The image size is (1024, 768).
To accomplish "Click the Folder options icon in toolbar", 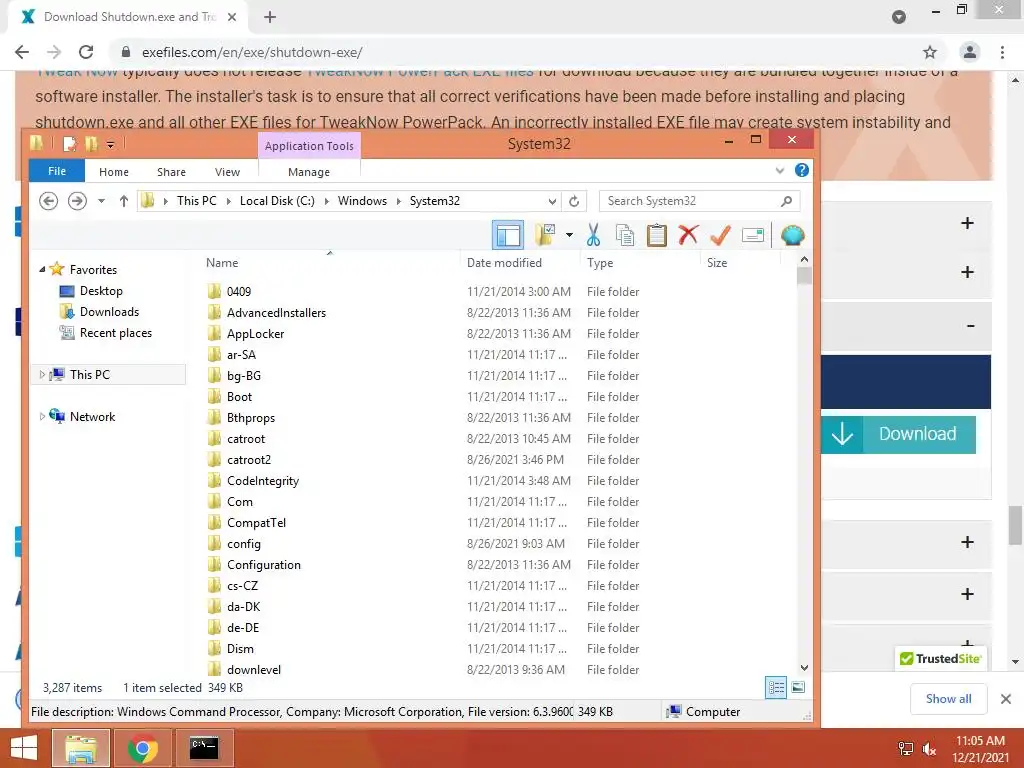I will pos(545,235).
